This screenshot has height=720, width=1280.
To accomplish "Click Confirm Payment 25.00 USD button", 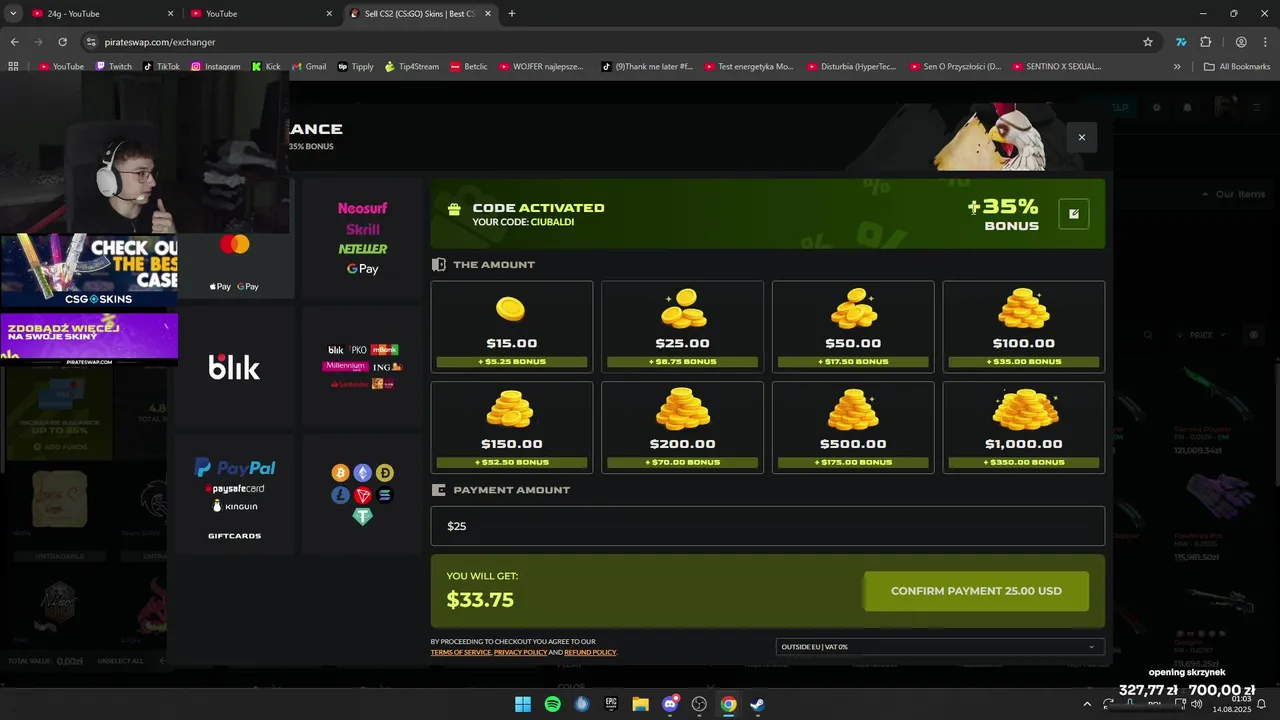I will [x=976, y=591].
